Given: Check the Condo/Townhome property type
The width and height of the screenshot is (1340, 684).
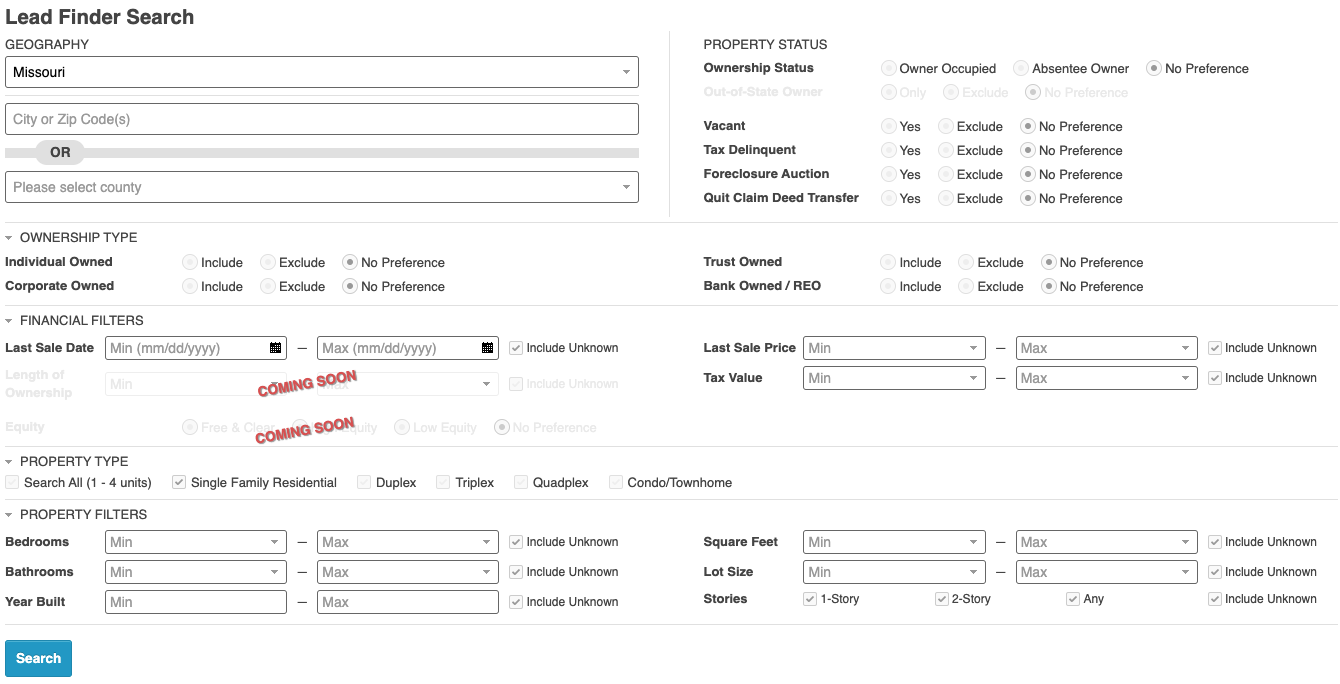Looking at the screenshot, I should tap(616, 482).
